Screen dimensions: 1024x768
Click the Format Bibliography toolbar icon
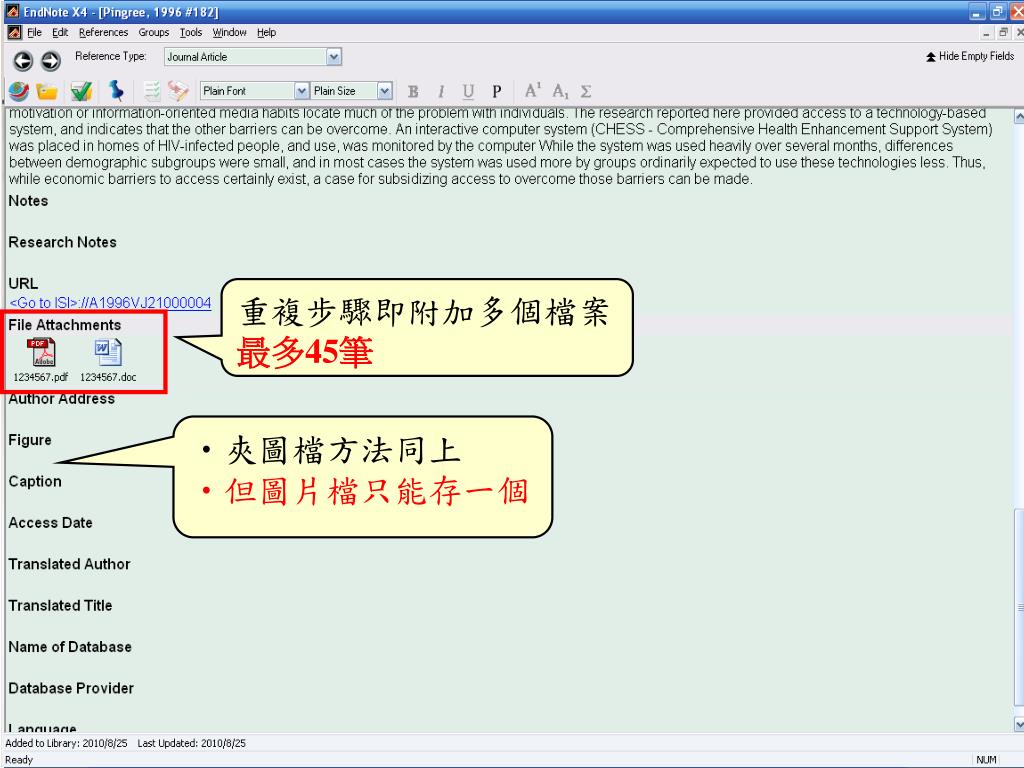coord(178,91)
